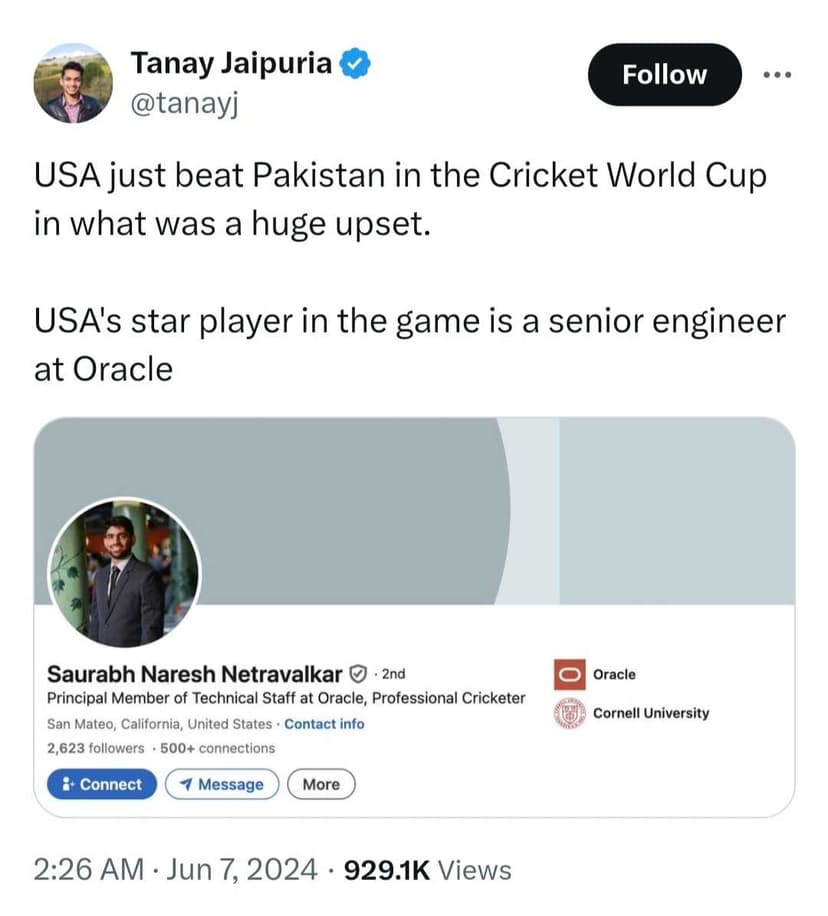Click the person-add icon on the Connect button
The width and height of the screenshot is (828, 916).
click(x=67, y=784)
